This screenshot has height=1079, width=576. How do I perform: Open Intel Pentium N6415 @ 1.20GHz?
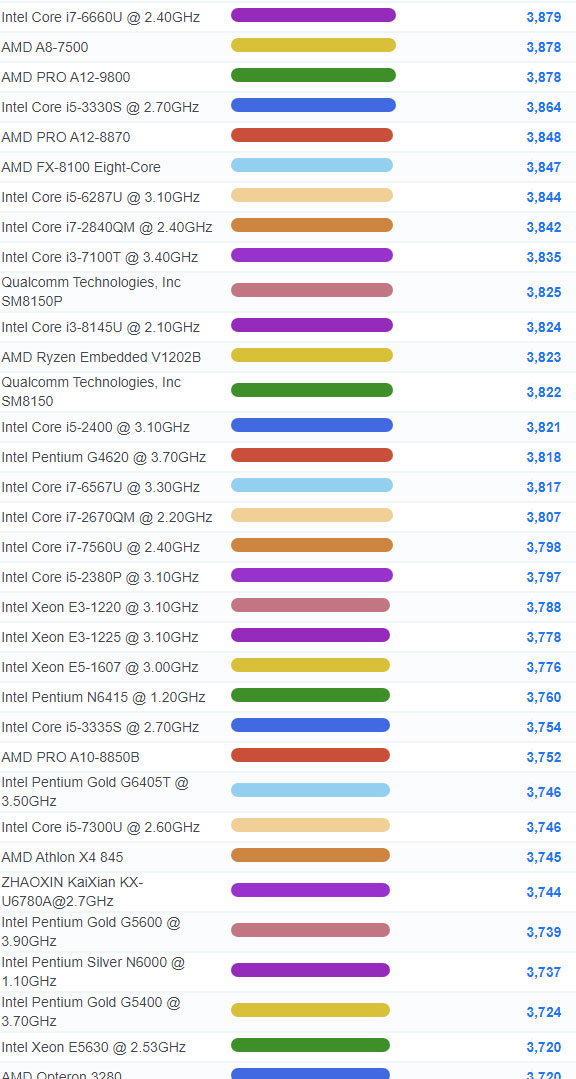(x=103, y=697)
